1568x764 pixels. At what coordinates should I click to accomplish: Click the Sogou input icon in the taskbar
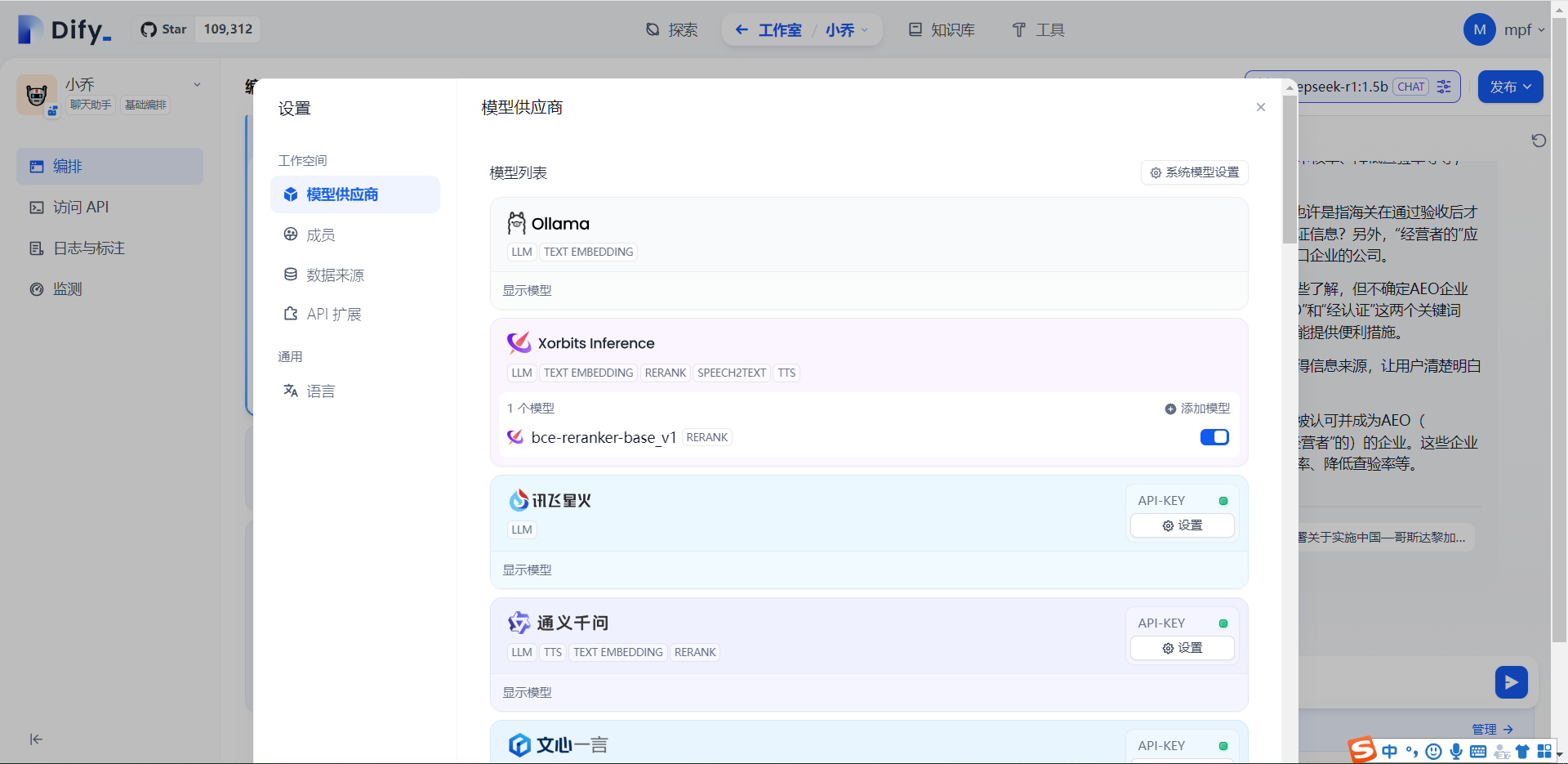coord(1362,750)
